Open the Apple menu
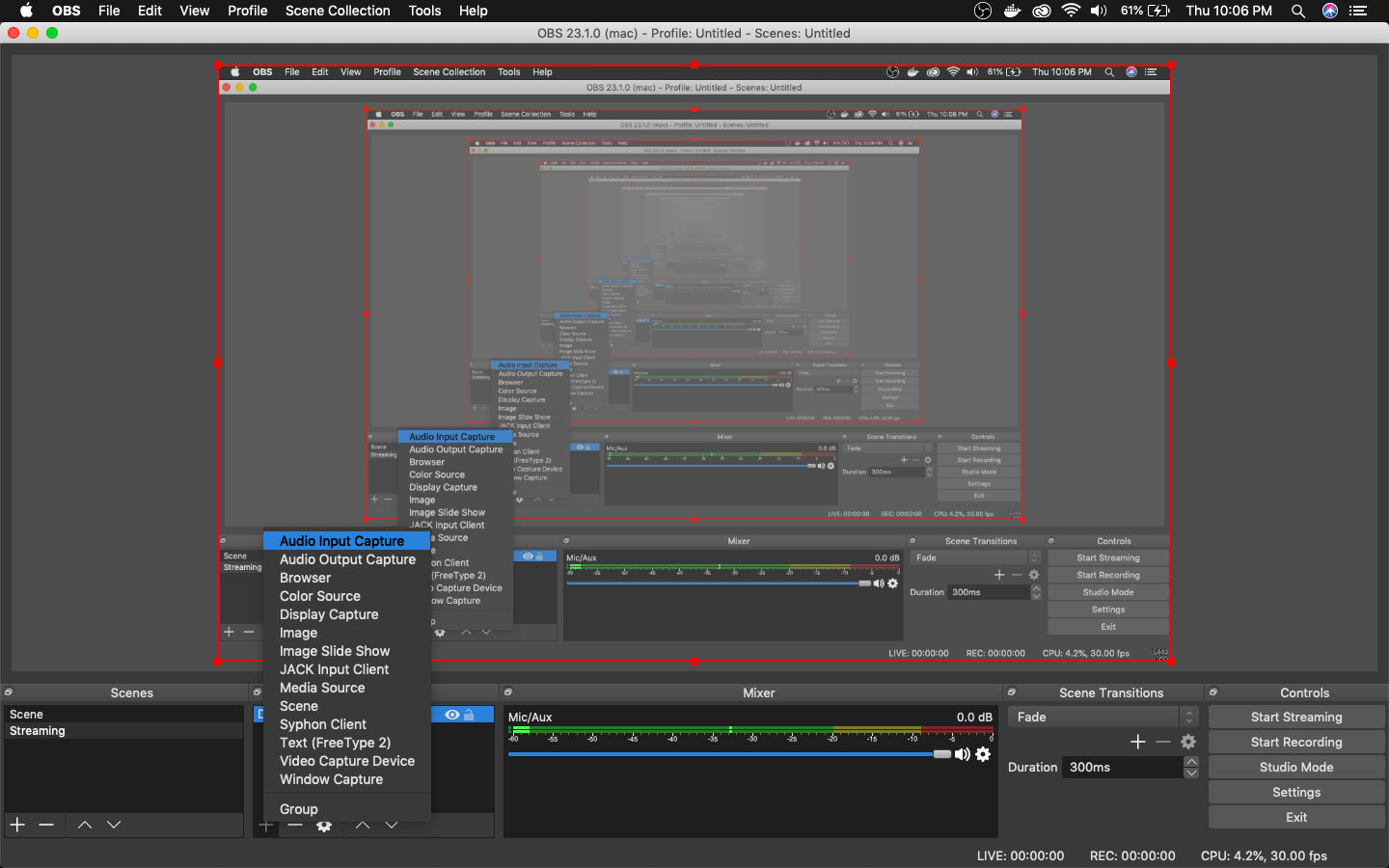 click(x=26, y=11)
